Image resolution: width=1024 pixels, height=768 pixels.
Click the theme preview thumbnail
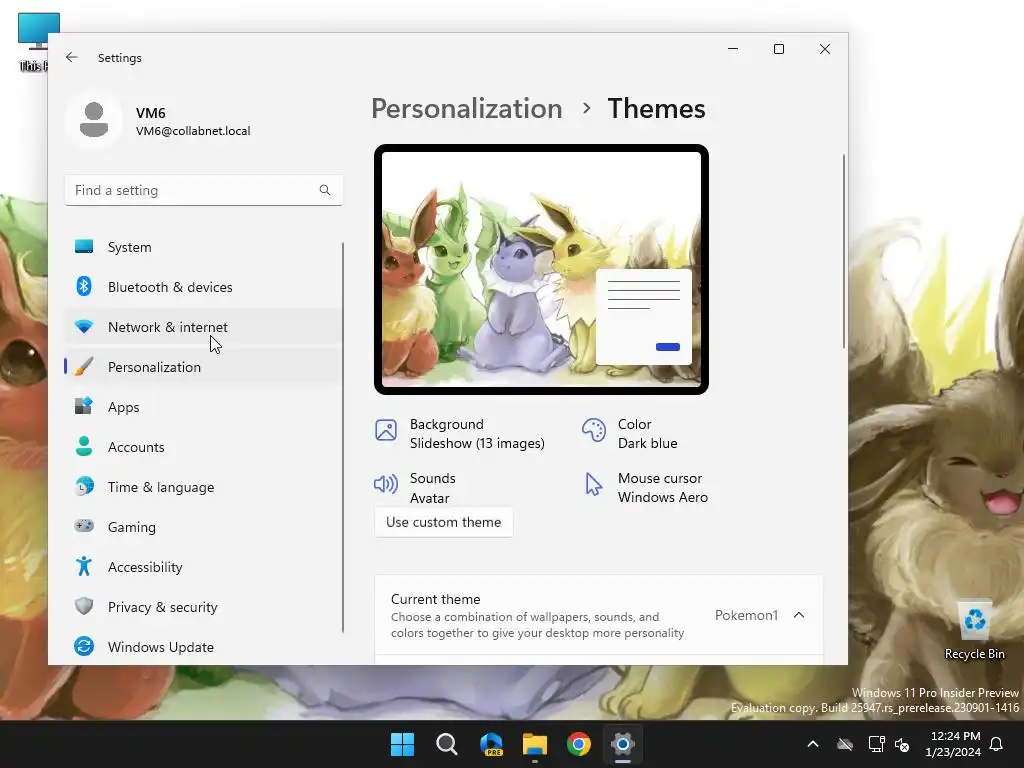click(541, 269)
